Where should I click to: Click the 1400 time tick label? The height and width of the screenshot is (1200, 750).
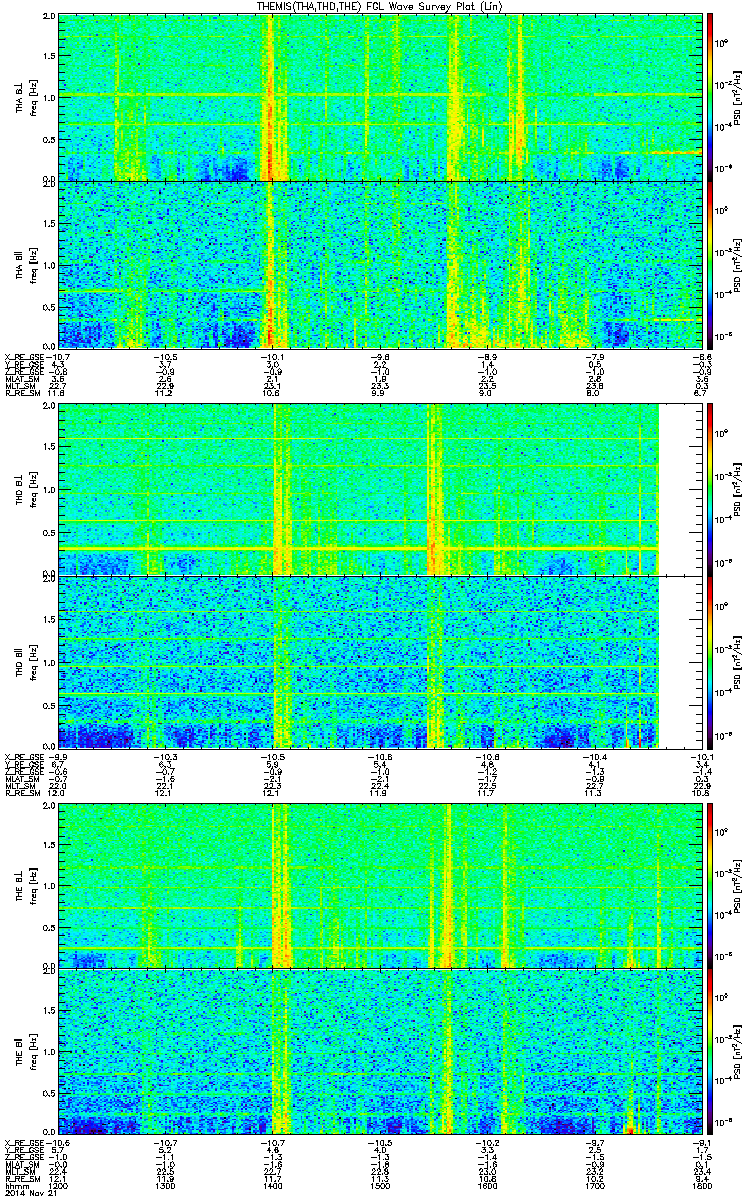pyautogui.click(x=273, y=1187)
